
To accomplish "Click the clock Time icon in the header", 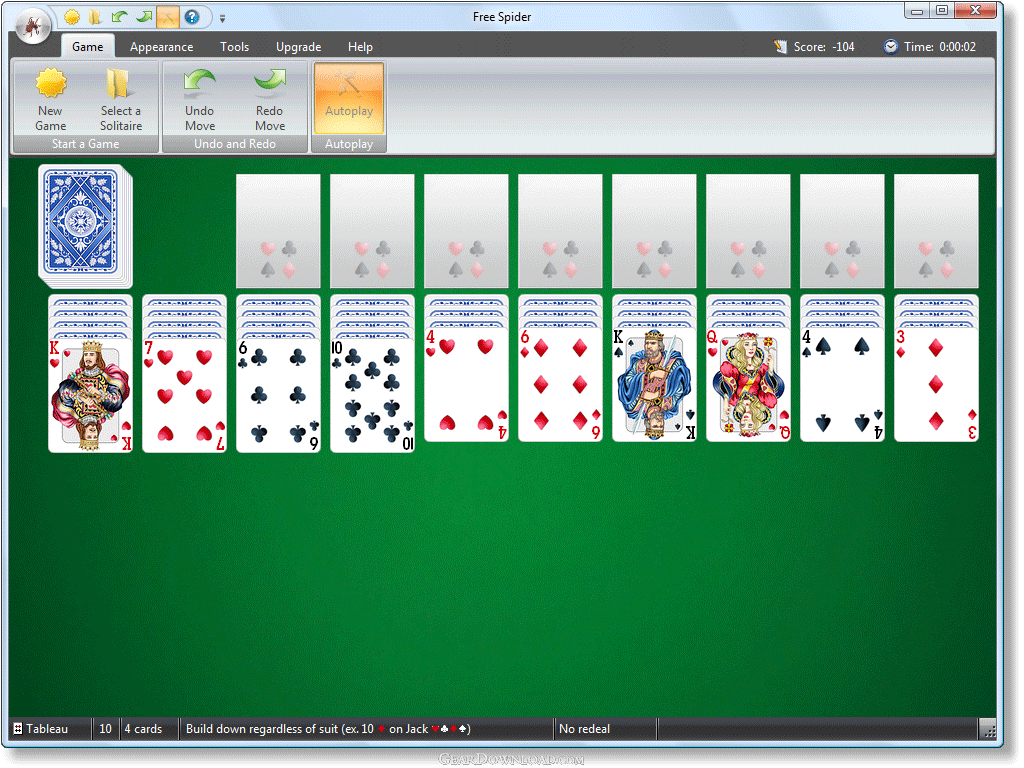I will [x=891, y=46].
